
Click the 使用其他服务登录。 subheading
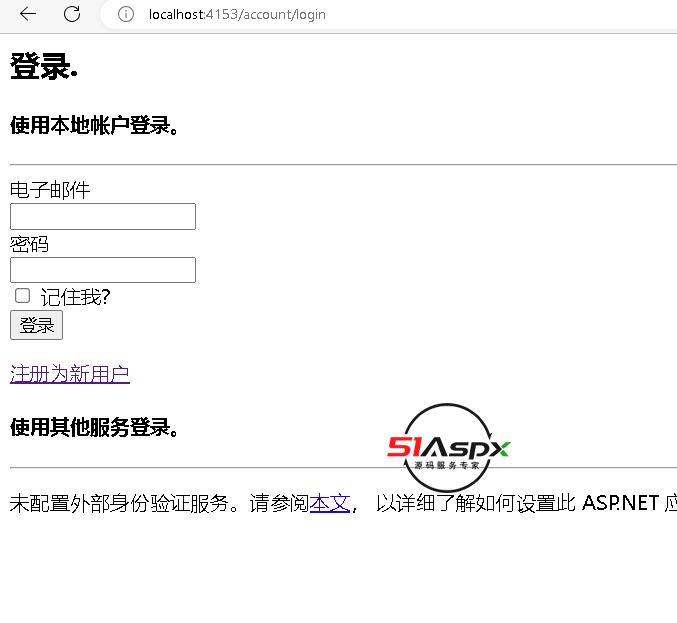pyautogui.click(x=94, y=428)
